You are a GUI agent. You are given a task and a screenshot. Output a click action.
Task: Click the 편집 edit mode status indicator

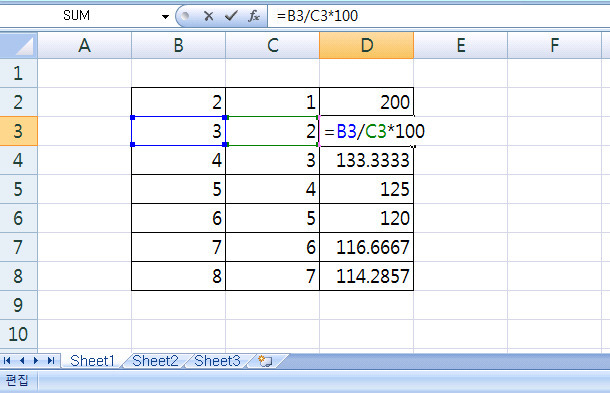(x=17, y=380)
